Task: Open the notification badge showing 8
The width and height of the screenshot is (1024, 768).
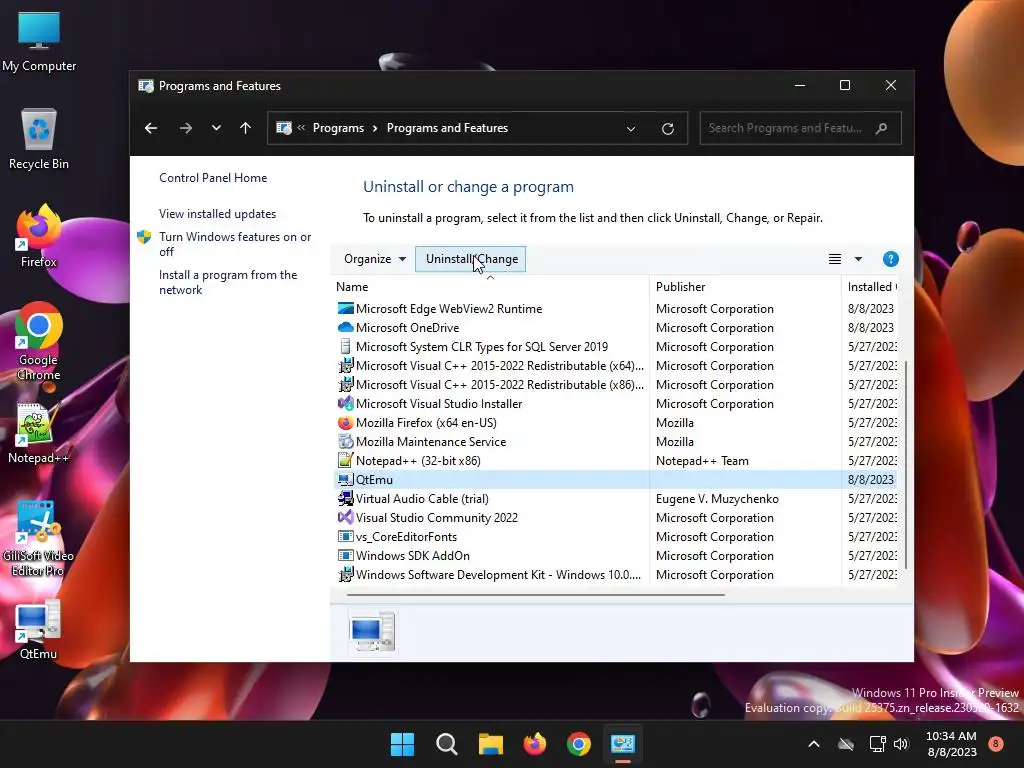Action: tap(996, 743)
